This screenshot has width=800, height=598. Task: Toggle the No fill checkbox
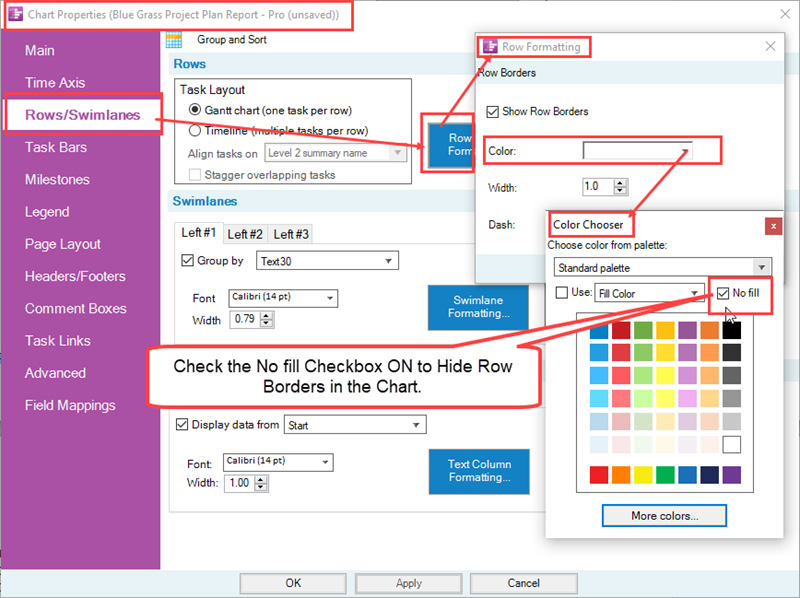(722, 293)
